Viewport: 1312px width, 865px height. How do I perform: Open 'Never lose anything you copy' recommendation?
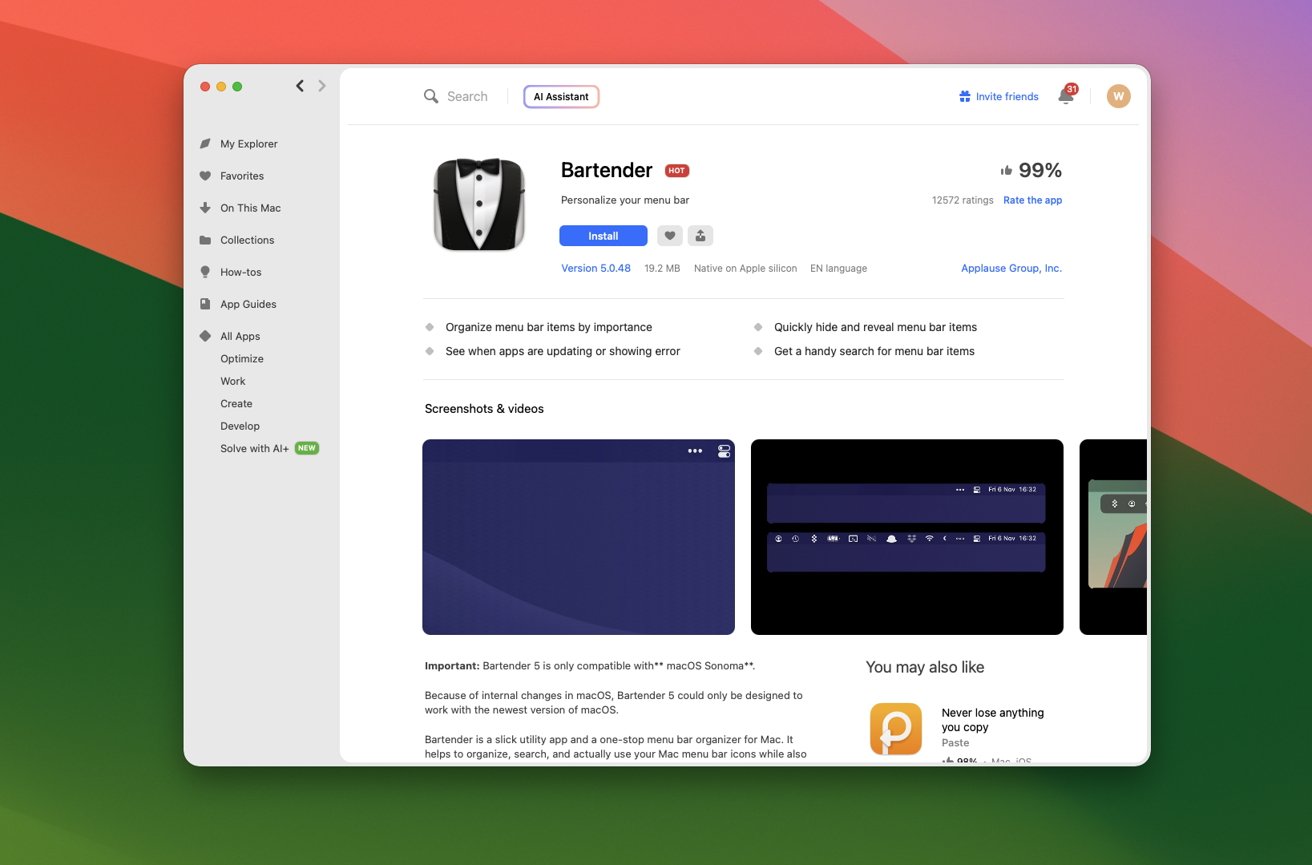click(x=992, y=720)
